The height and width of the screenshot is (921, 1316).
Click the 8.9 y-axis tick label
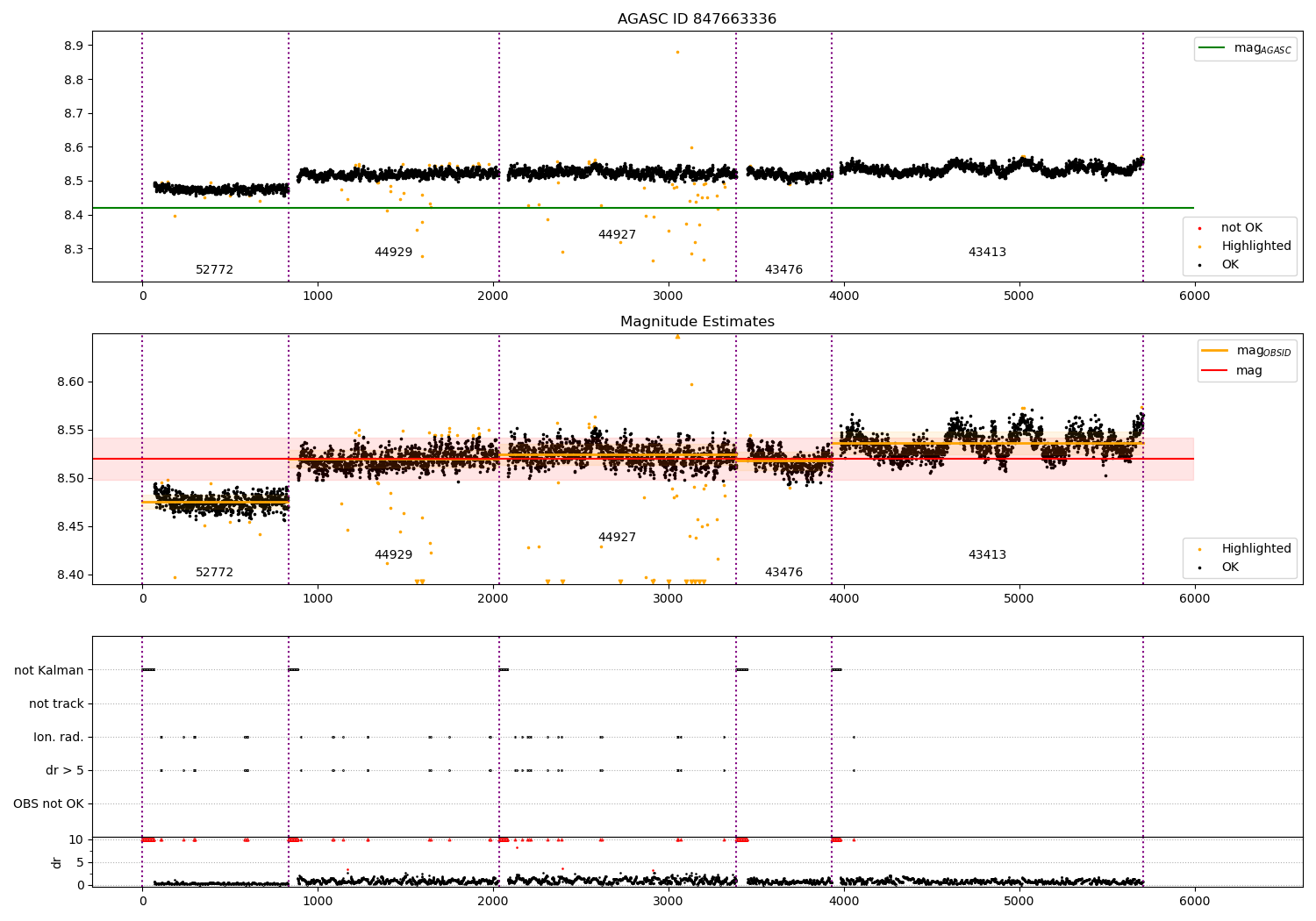74,46
